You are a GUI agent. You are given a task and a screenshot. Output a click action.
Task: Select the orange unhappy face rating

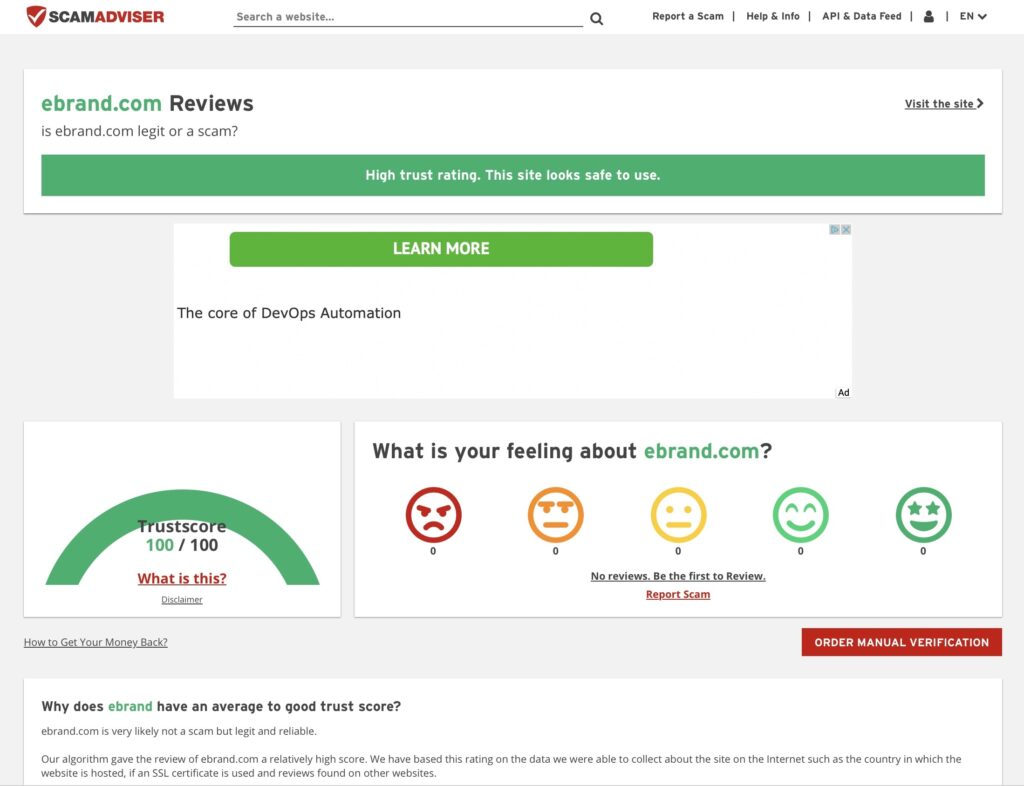pyautogui.click(x=555, y=515)
